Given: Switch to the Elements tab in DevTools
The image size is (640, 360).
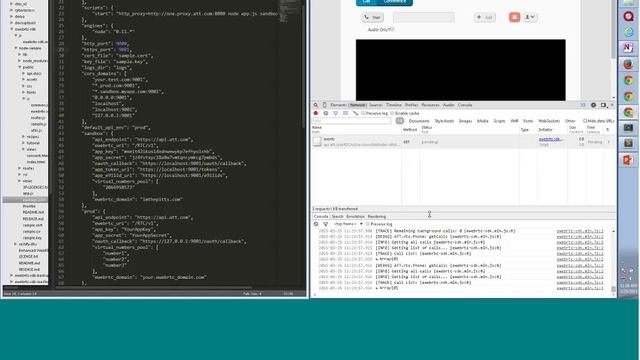Looking at the screenshot, I should click(338, 105).
